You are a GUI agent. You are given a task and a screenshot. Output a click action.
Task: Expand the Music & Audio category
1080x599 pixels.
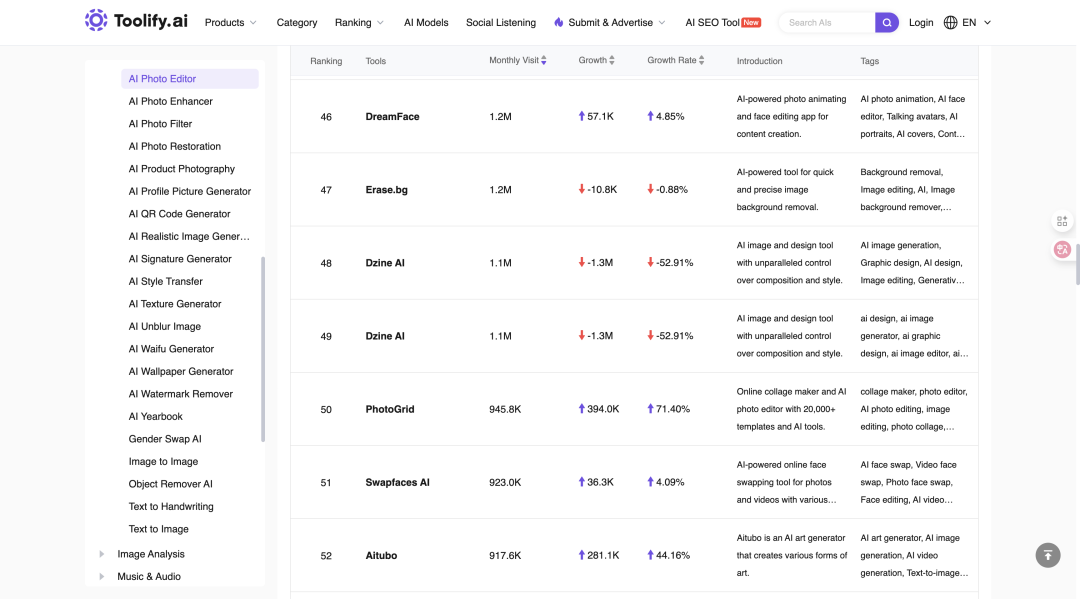pos(102,577)
